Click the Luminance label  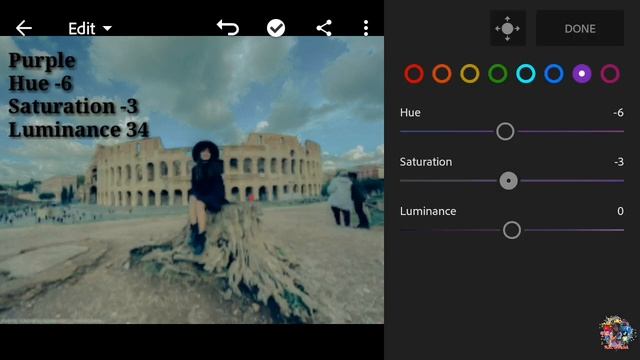(x=428, y=211)
